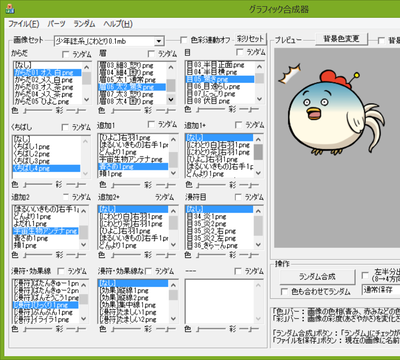Select からだ02_メス_白.png in the からだ list
This screenshot has width=400, height=360.
pyautogui.click(x=43, y=80)
